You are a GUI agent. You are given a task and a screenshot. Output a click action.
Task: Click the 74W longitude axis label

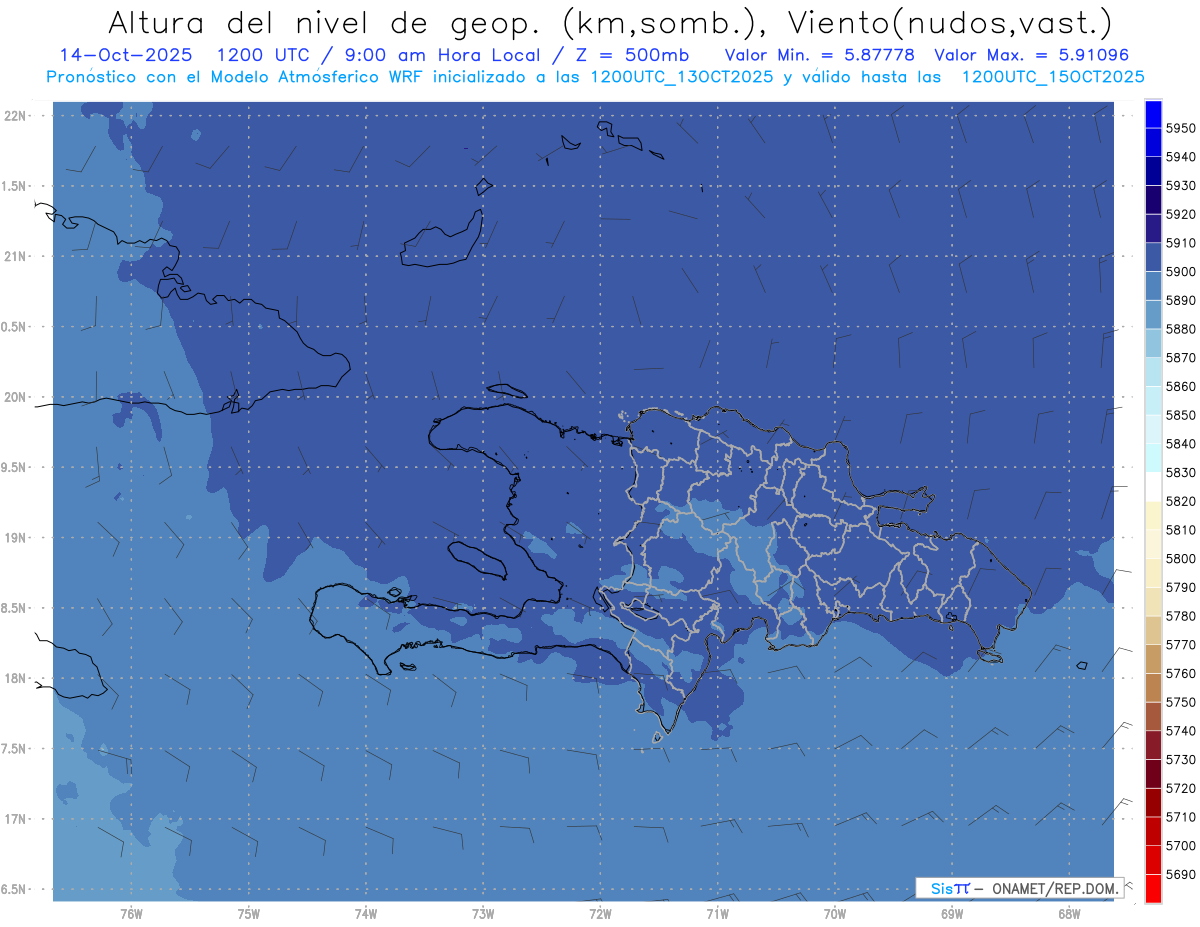pyautogui.click(x=366, y=914)
